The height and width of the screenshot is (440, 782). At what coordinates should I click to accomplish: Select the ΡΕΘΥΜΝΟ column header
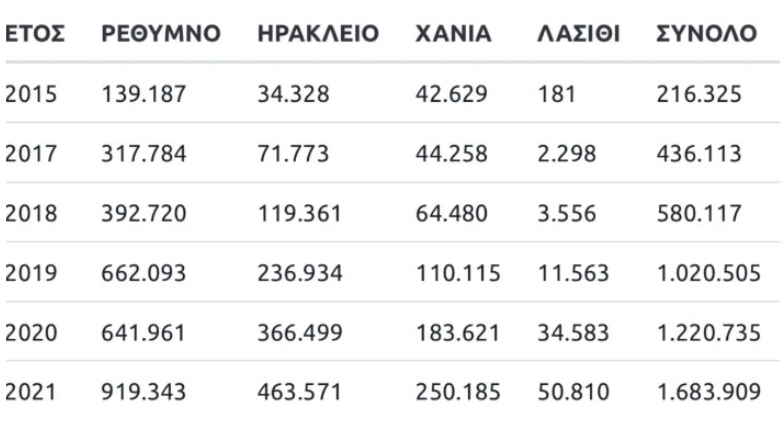click(161, 34)
